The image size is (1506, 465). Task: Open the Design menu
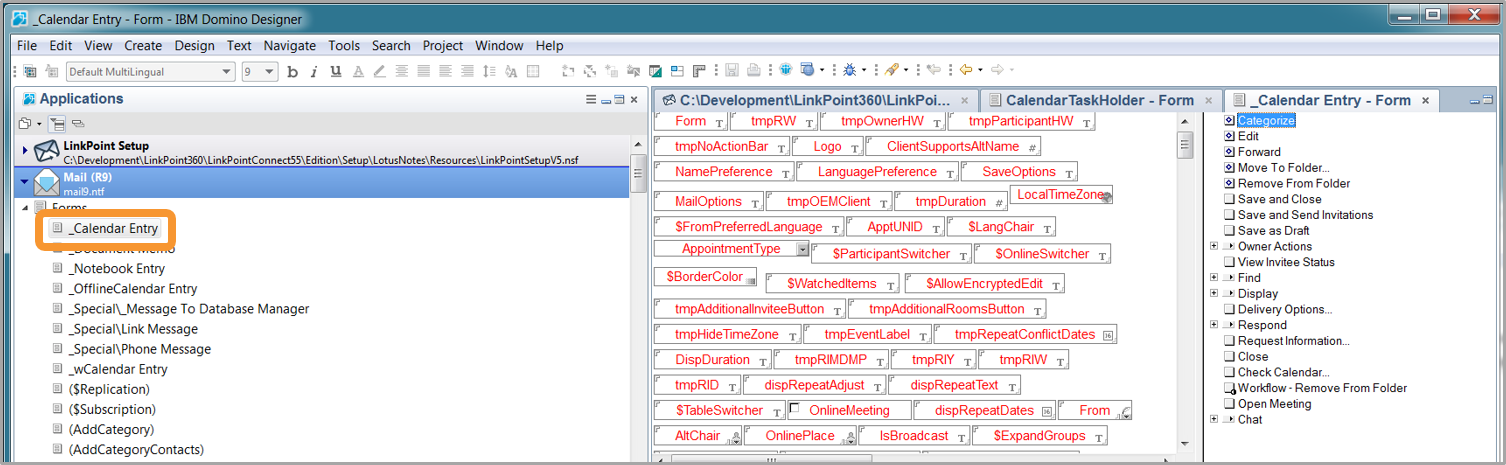pos(194,45)
